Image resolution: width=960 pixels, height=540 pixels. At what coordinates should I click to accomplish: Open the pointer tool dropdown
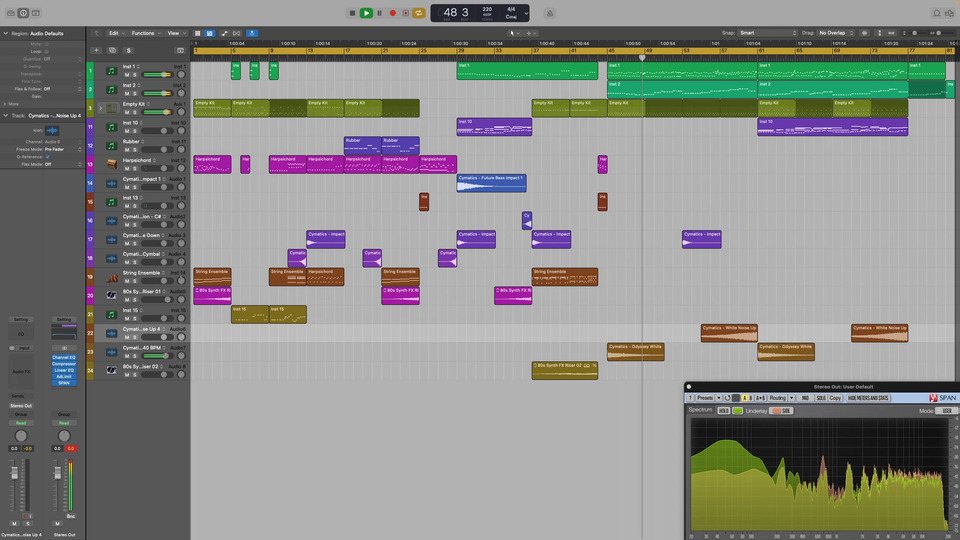tap(514, 33)
